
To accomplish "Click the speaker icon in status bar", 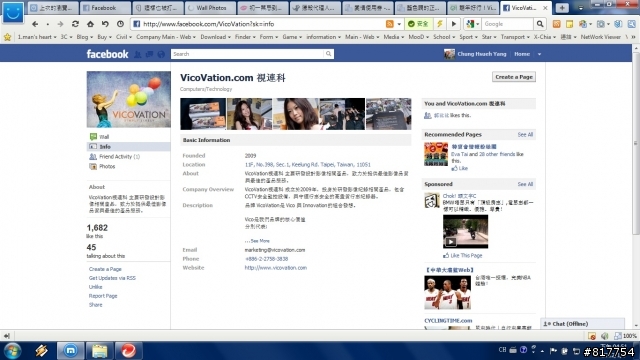I will point(605,336).
